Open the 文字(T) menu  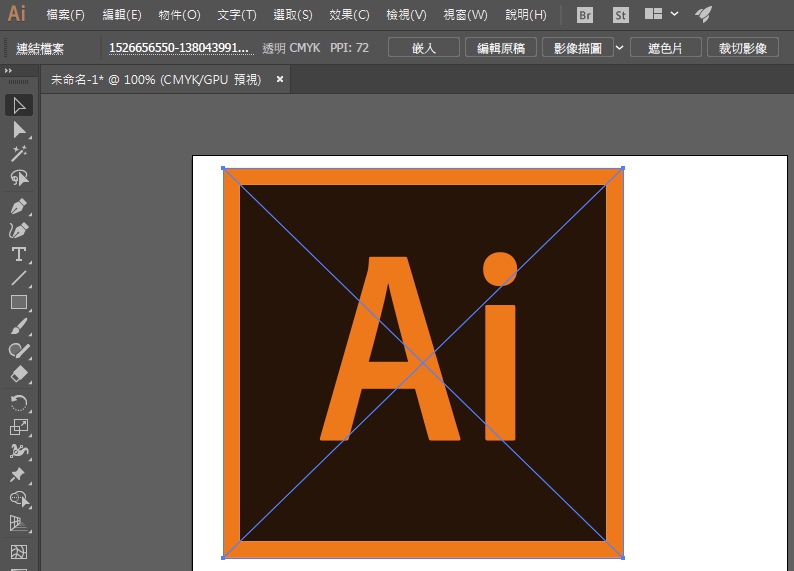[x=237, y=15]
